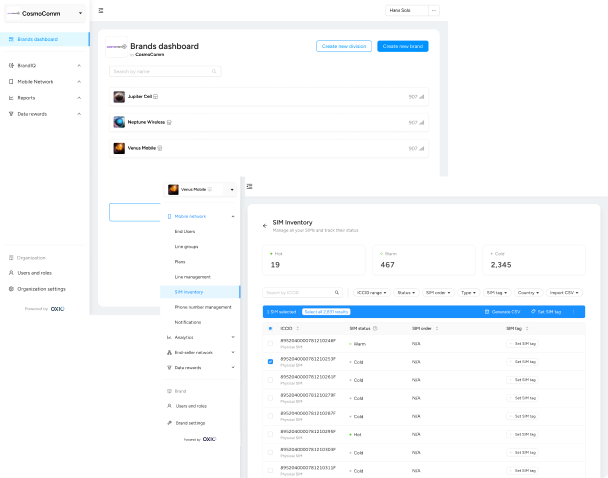This screenshot has height=478, width=608.
Task: Check the box for the Hot status SIM row
Action: click(270, 435)
